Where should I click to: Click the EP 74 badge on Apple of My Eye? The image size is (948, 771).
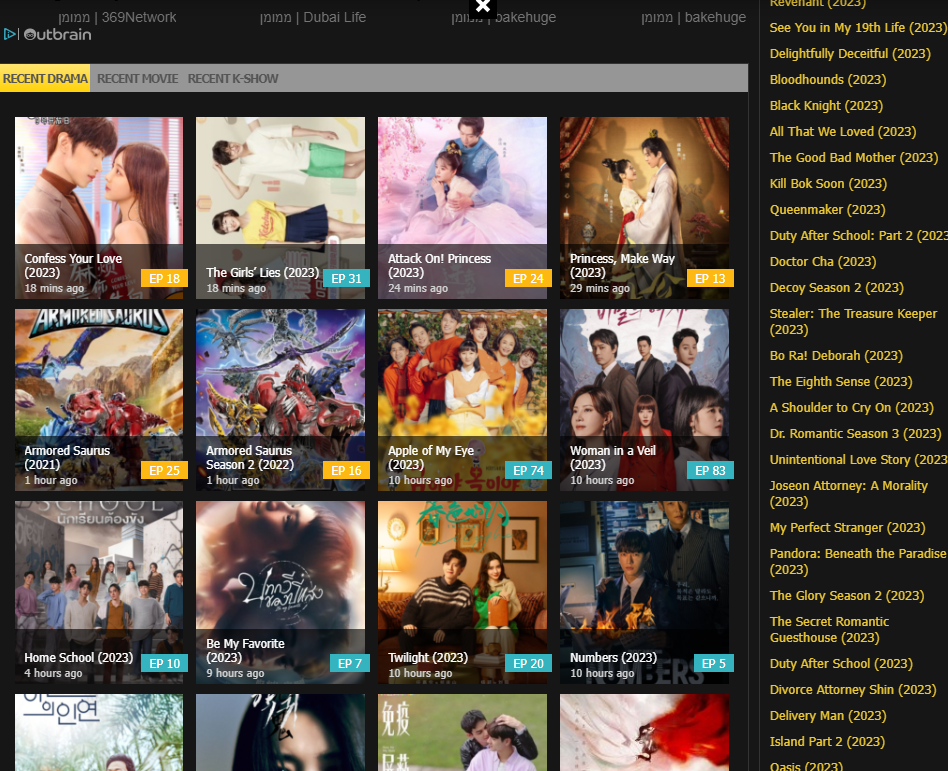[528, 470]
